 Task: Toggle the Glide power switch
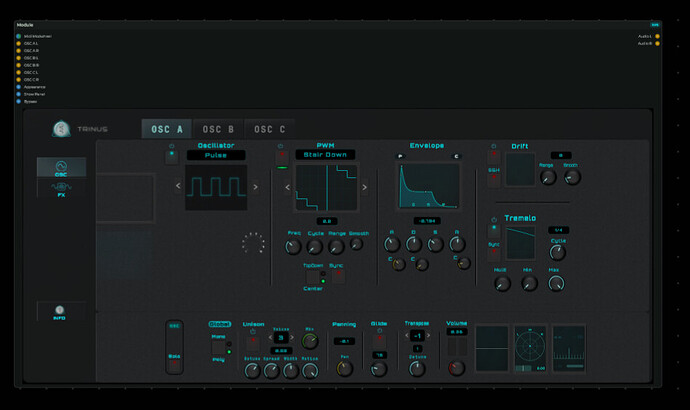pyautogui.click(x=379, y=341)
